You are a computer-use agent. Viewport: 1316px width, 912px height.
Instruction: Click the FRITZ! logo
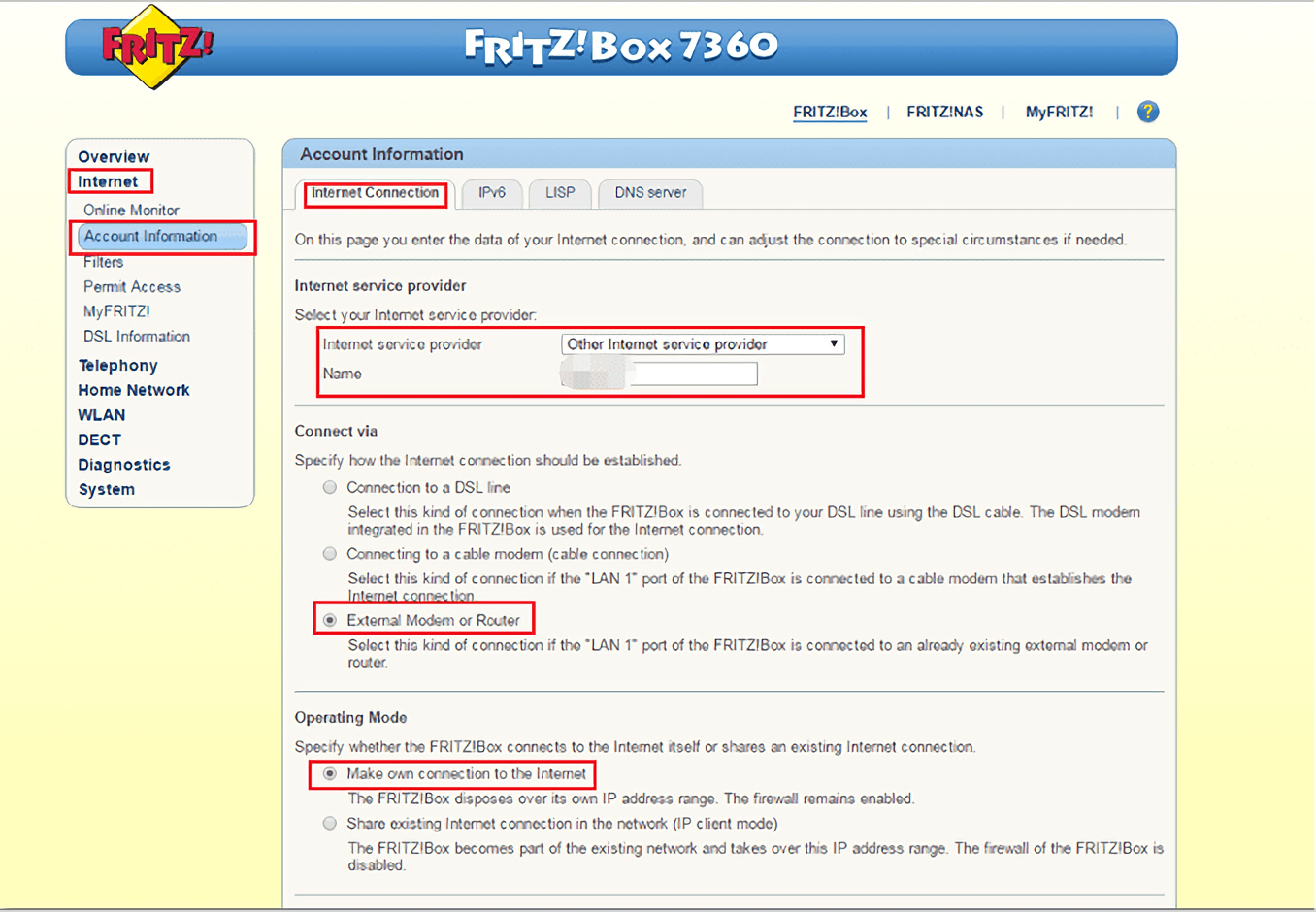click(156, 47)
